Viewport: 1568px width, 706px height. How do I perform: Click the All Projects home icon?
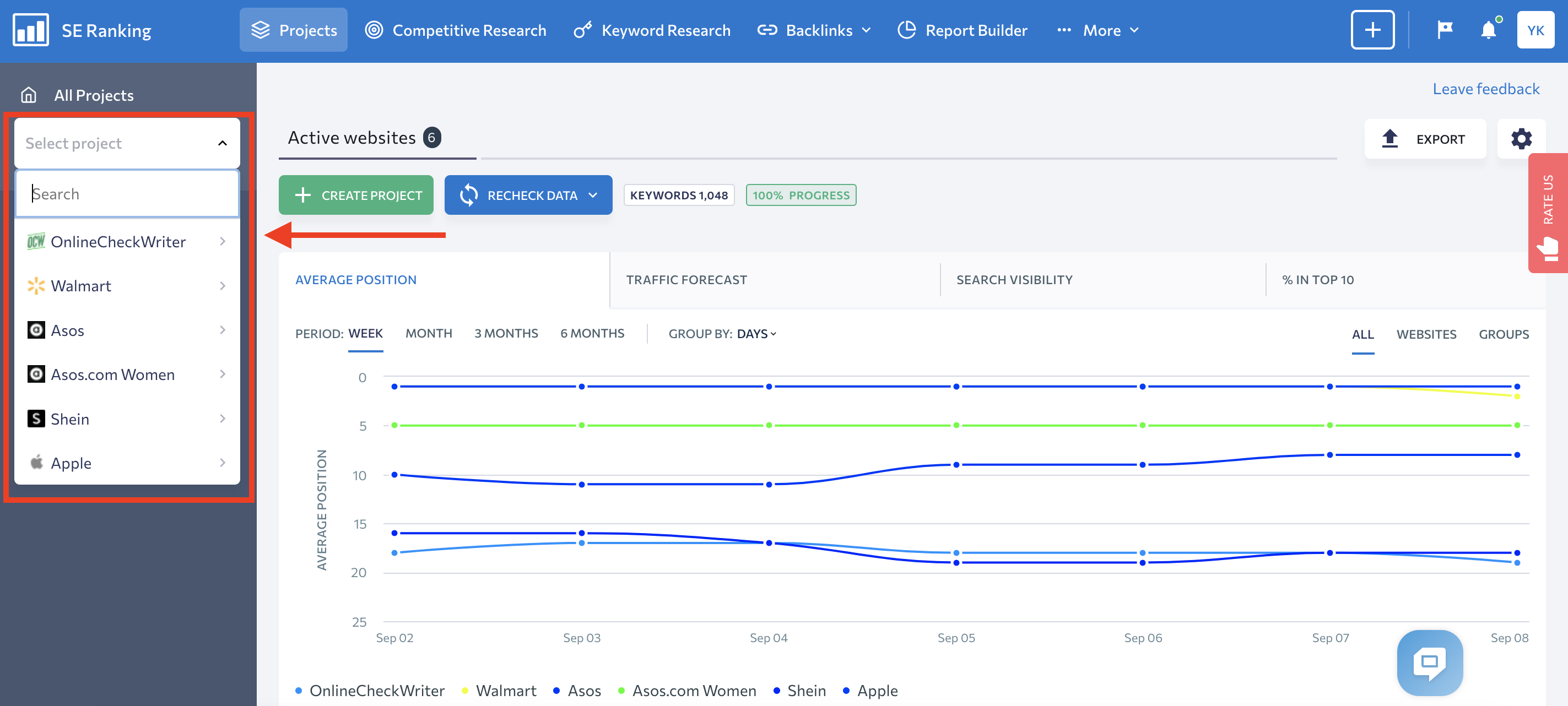pos(29,95)
